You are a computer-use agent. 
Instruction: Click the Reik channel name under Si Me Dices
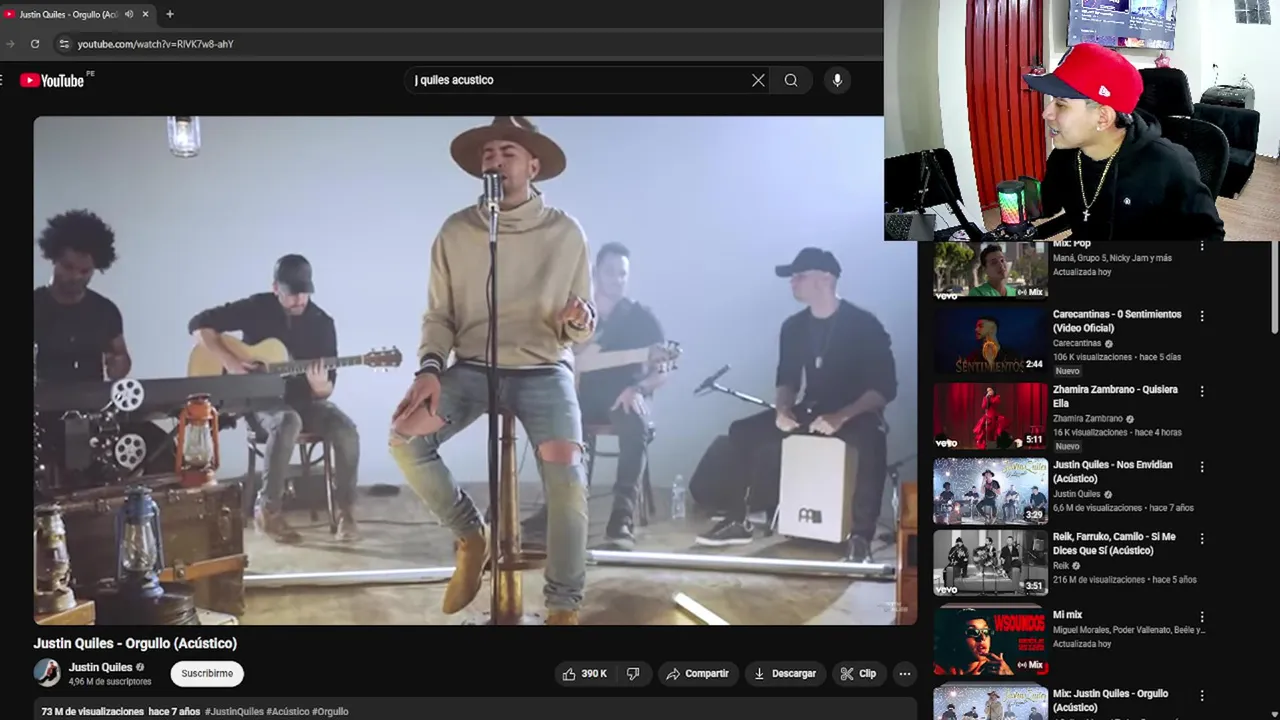tap(1061, 566)
